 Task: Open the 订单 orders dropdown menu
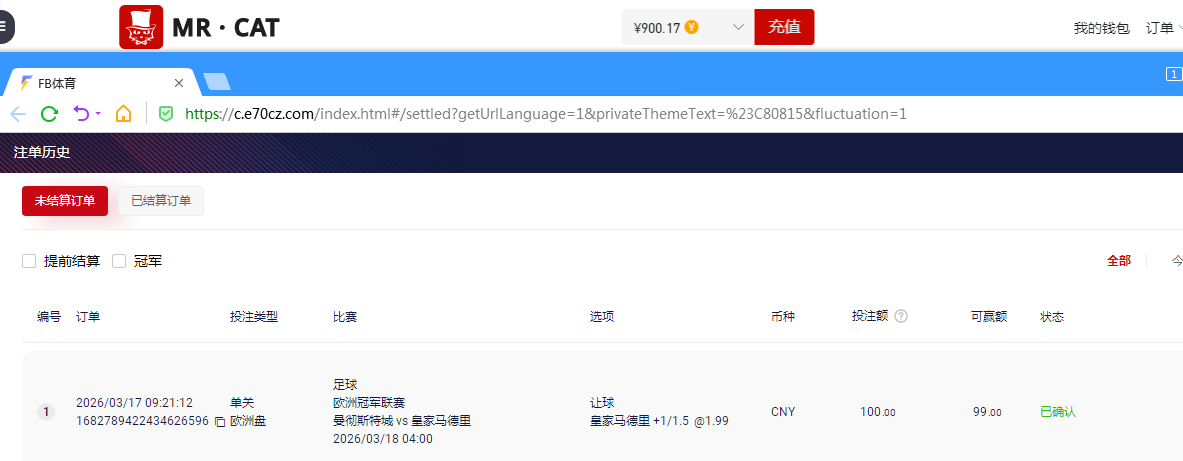pos(1163,28)
